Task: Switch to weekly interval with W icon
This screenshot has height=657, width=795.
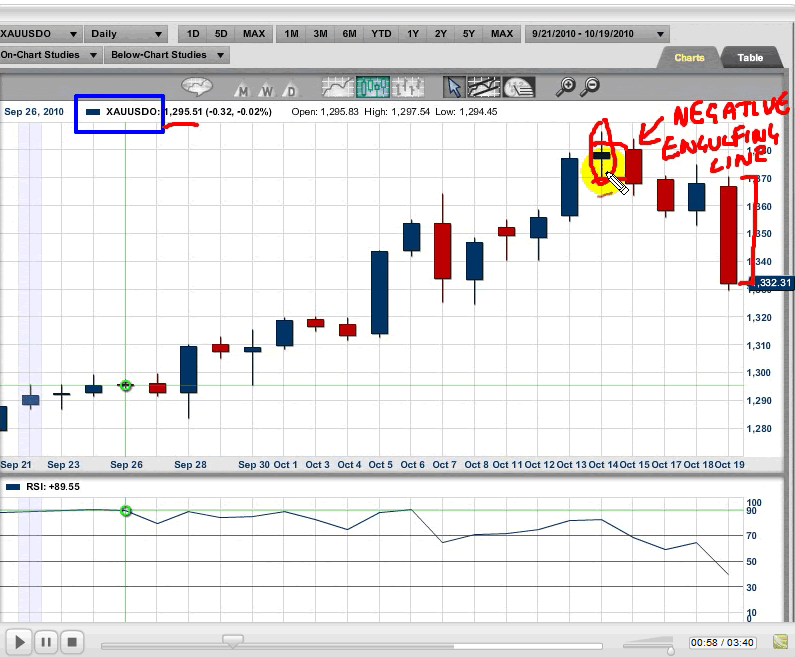Action: point(266,89)
